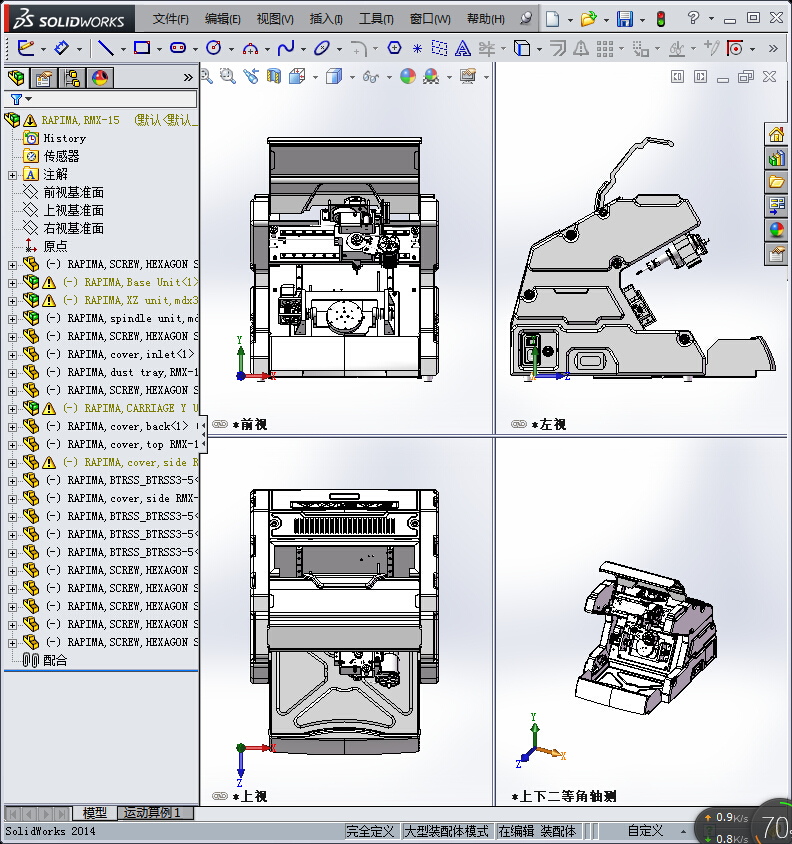
Task: Open the 窗口(W) menu
Action: tap(430, 19)
